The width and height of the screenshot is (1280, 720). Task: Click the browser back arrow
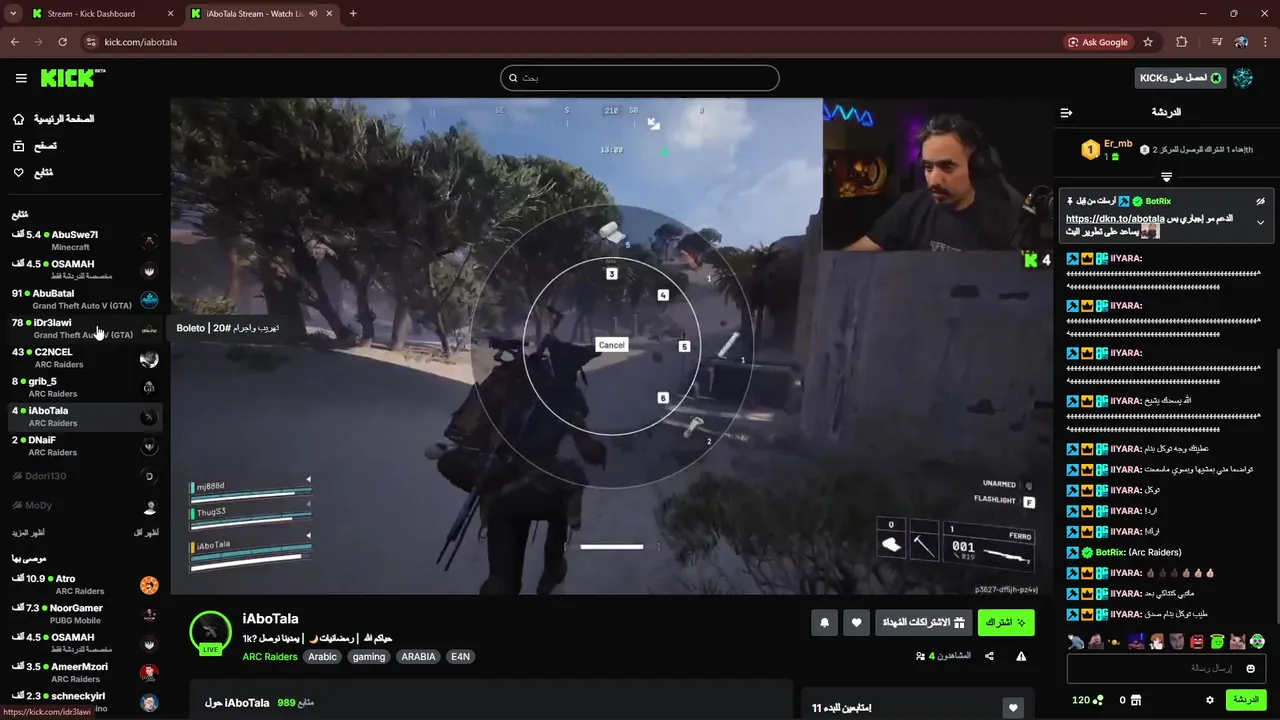click(15, 42)
